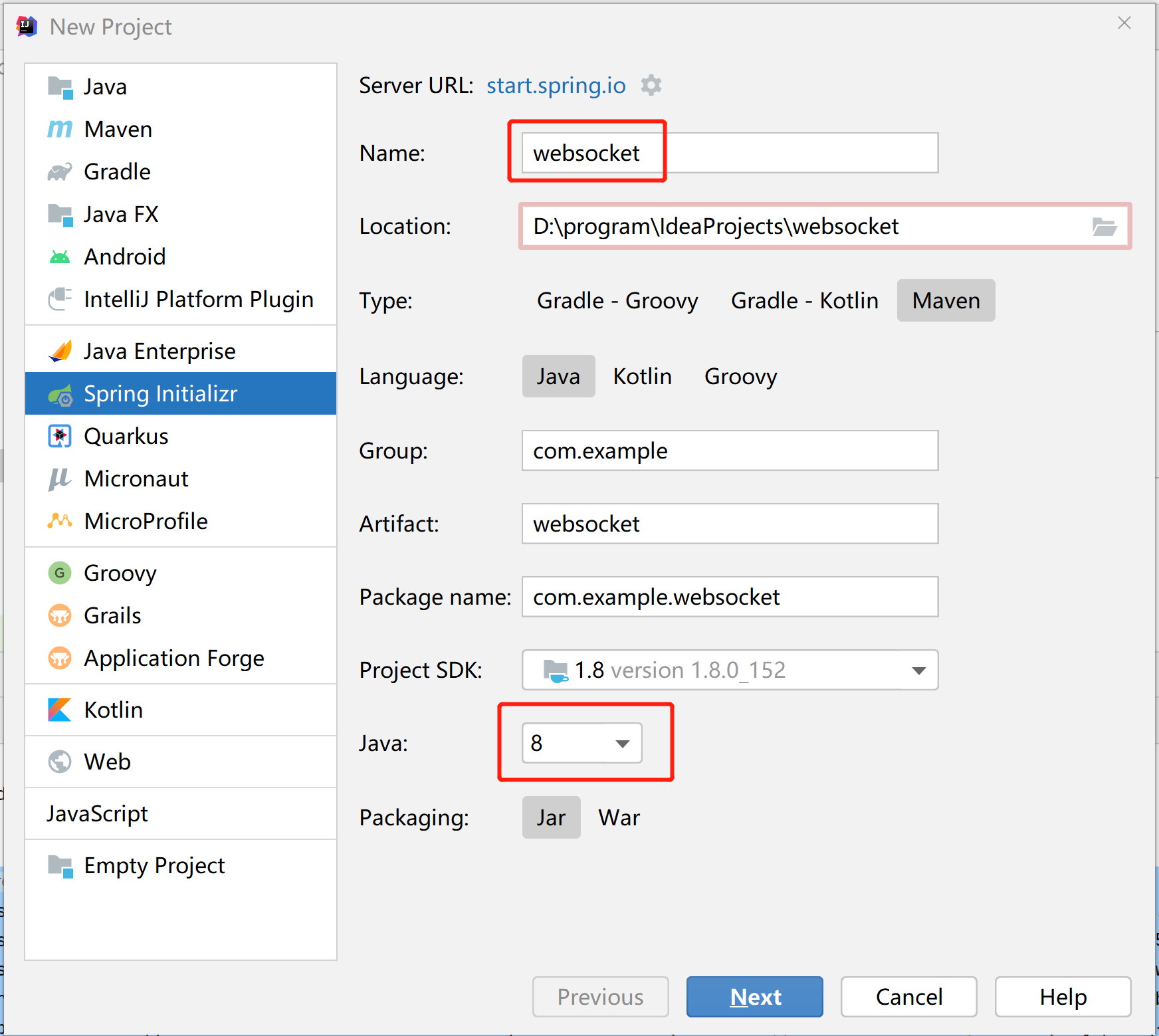1159x1036 pixels.
Task: Select MicroProfile in generators list
Action: click(181, 521)
